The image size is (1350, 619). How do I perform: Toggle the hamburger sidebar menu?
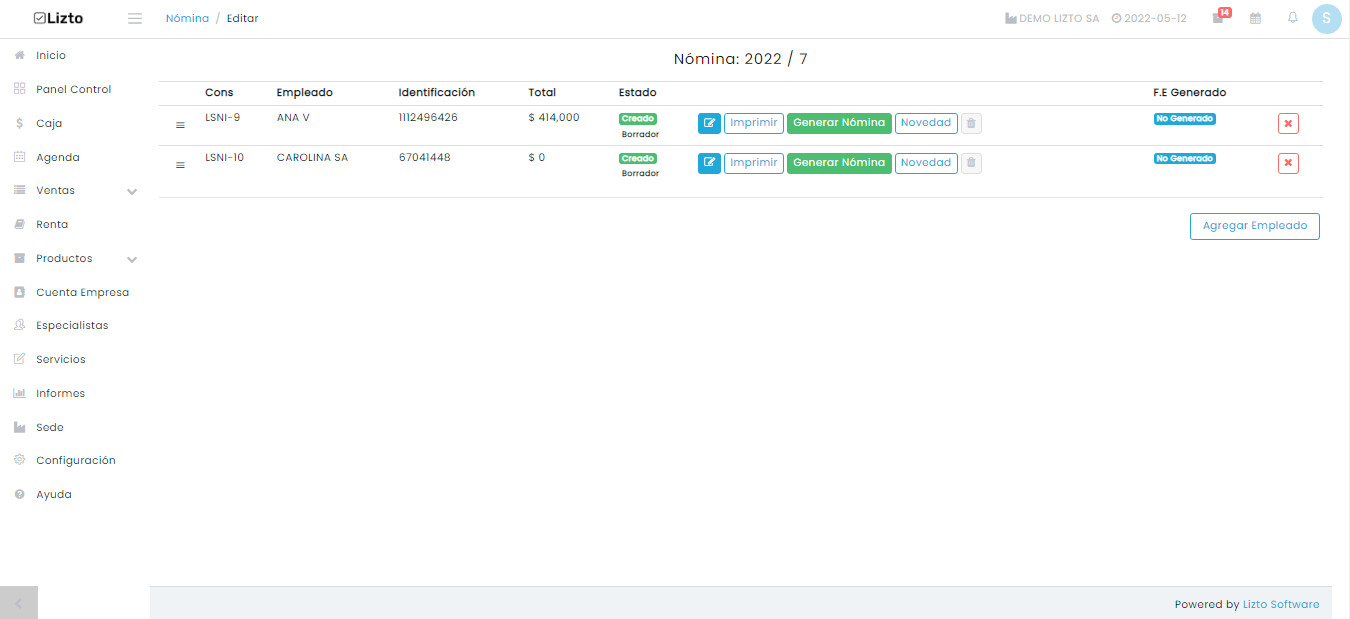point(135,18)
